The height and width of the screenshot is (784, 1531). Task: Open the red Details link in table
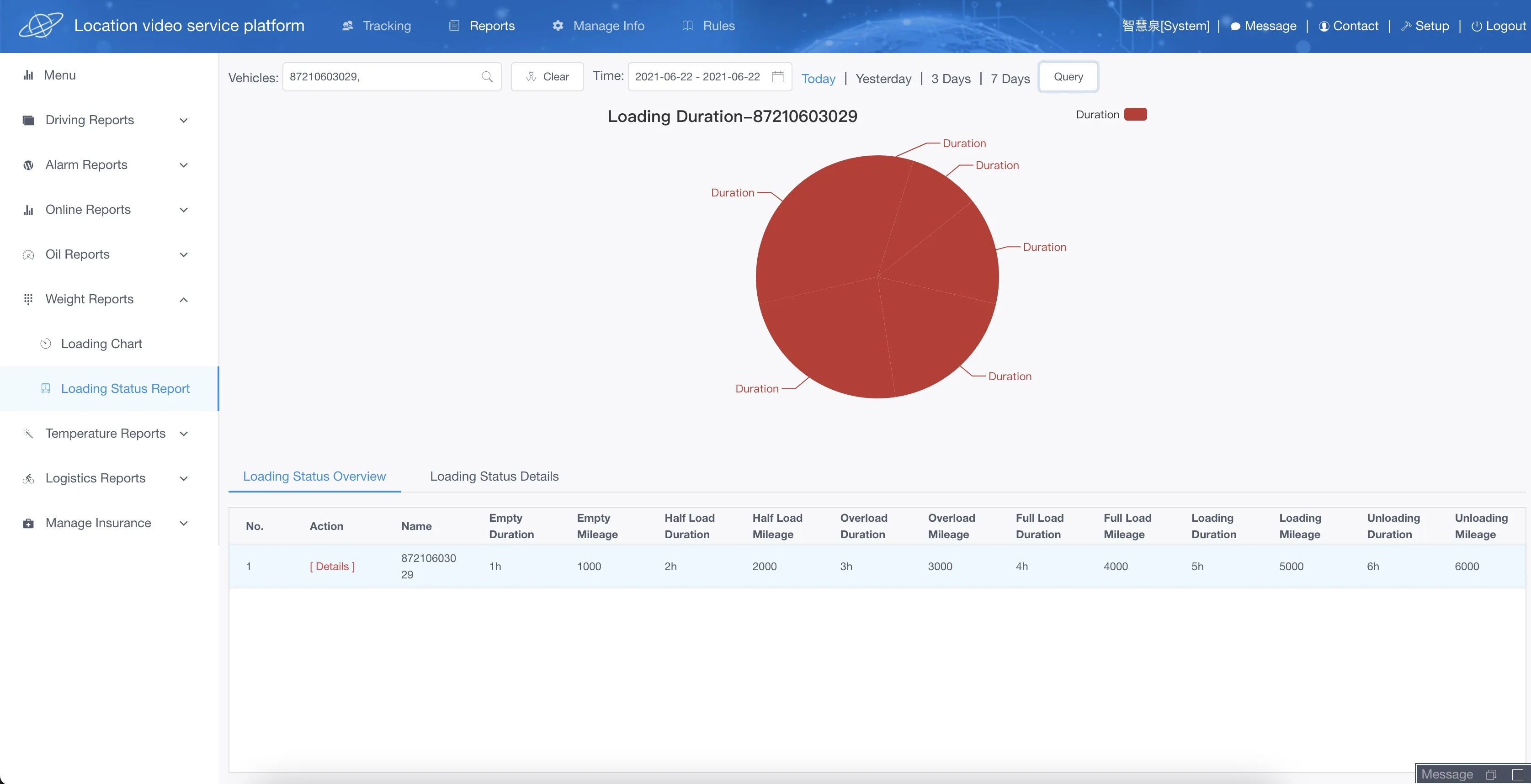pos(332,566)
